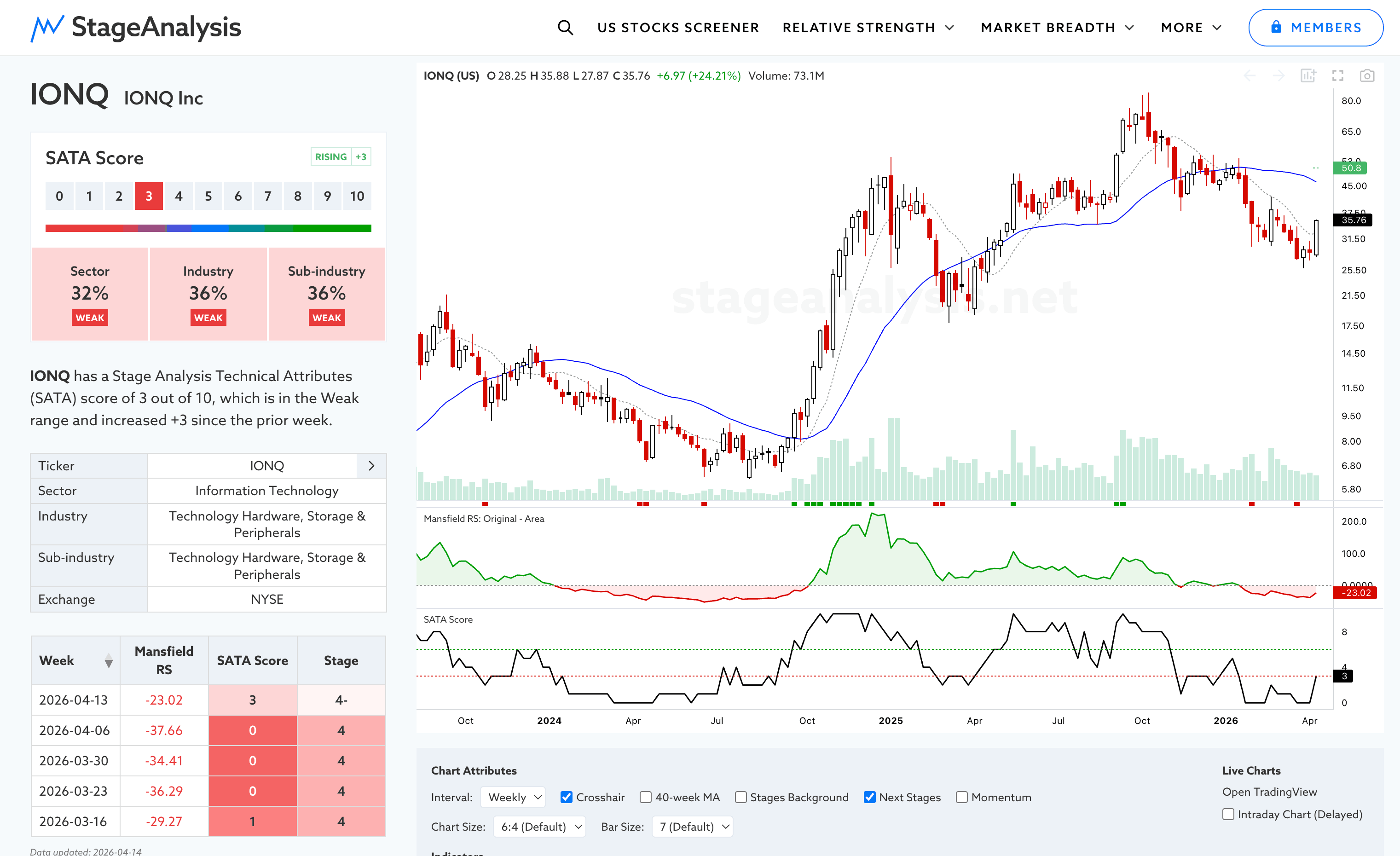
Task: Click the IONQ ticker row arrow
Action: (x=371, y=466)
